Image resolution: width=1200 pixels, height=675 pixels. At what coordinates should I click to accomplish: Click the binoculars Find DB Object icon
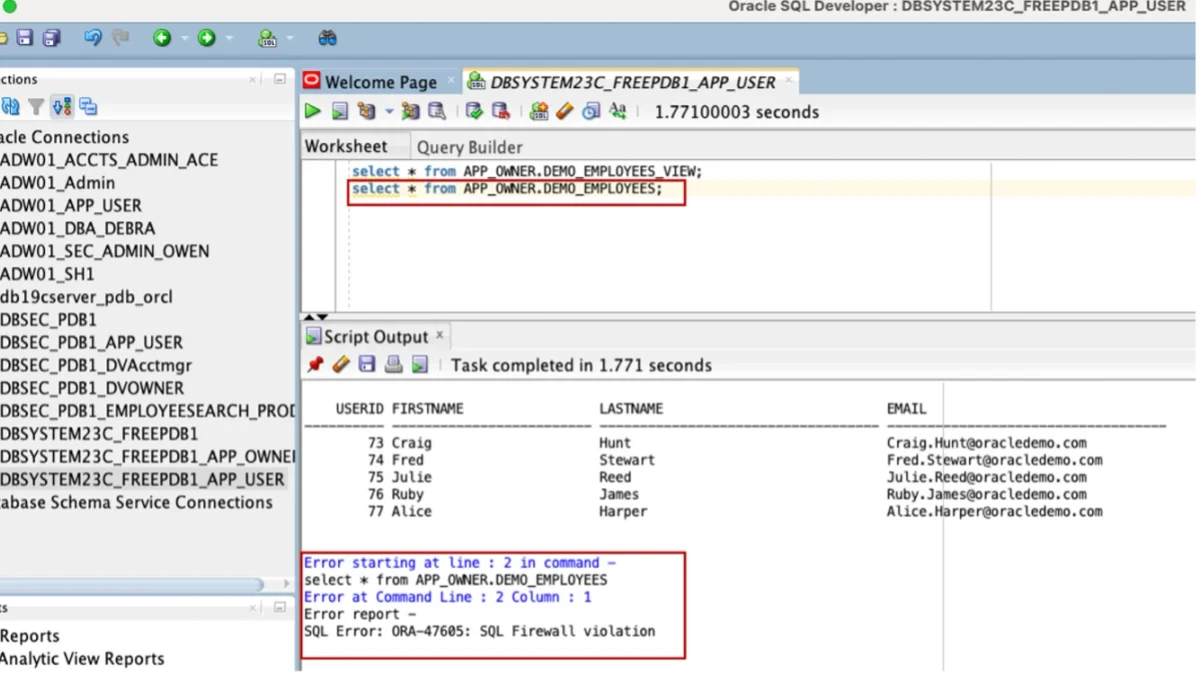[x=327, y=38]
